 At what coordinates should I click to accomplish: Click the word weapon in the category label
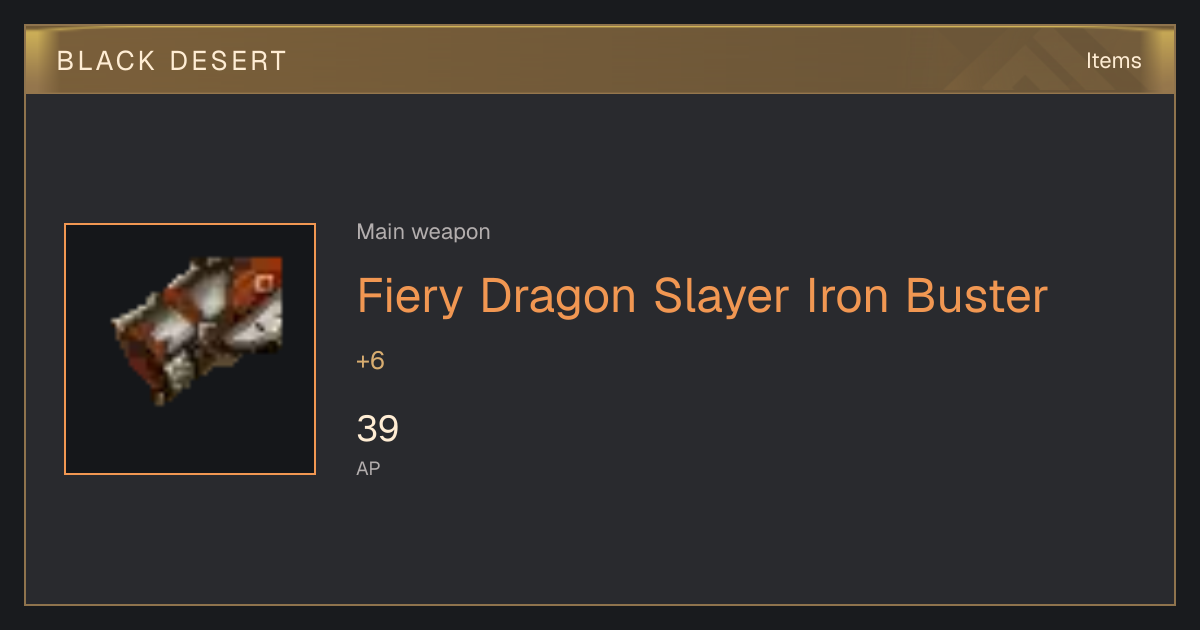pos(451,232)
